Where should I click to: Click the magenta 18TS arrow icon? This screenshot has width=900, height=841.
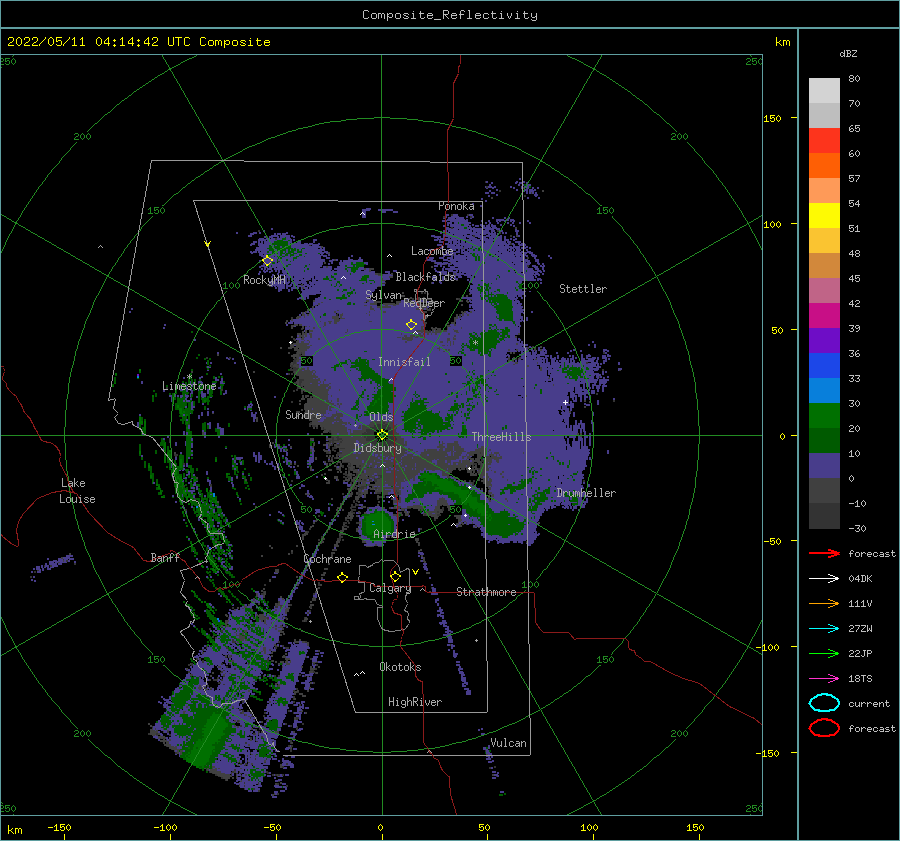coord(824,679)
